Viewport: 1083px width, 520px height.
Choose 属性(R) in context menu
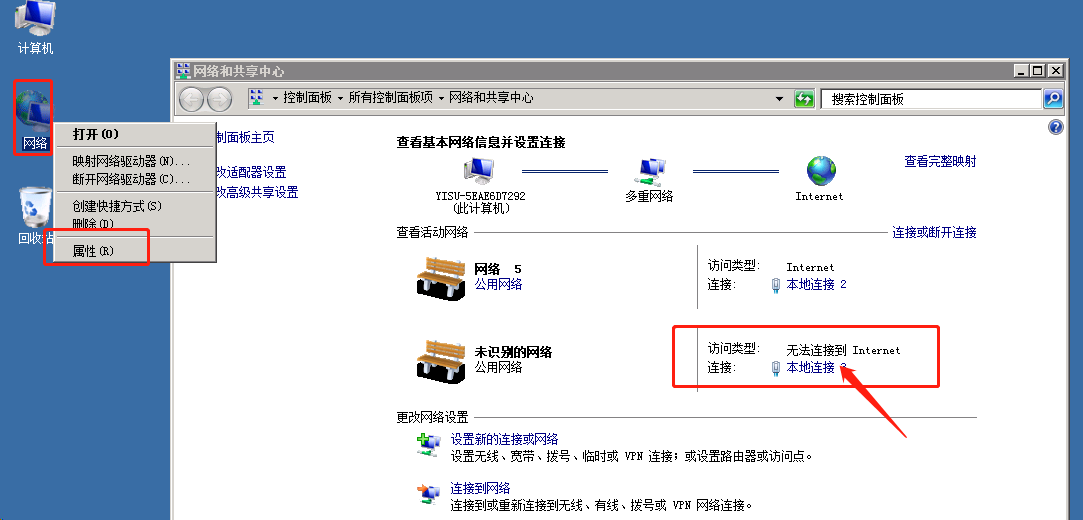point(135,251)
